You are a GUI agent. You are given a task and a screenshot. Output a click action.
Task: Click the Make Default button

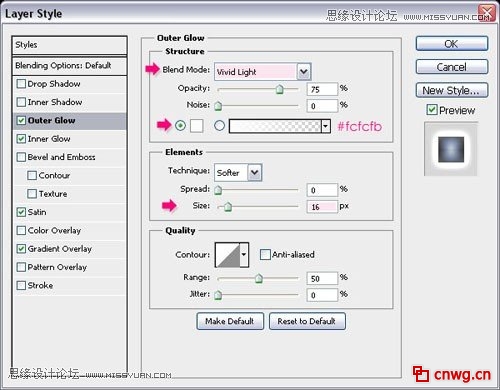coord(230,321)
